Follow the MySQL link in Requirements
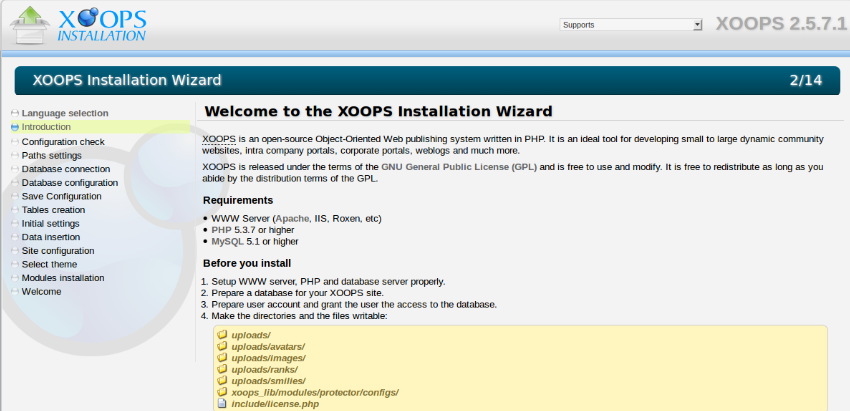 pos(228,241)
